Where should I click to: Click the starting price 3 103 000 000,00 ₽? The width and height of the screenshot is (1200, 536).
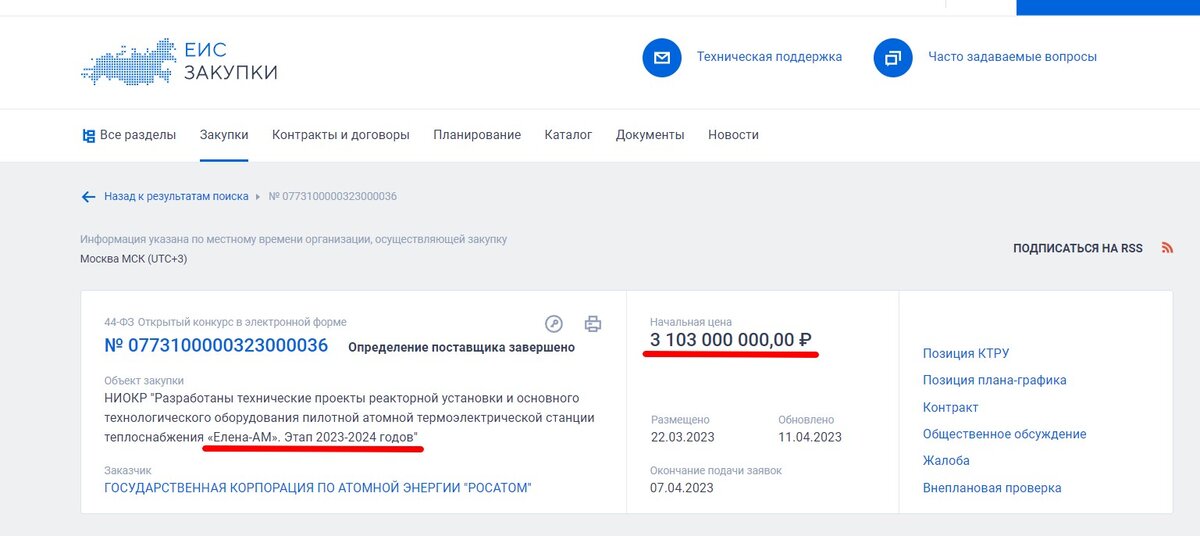[730, 341]
